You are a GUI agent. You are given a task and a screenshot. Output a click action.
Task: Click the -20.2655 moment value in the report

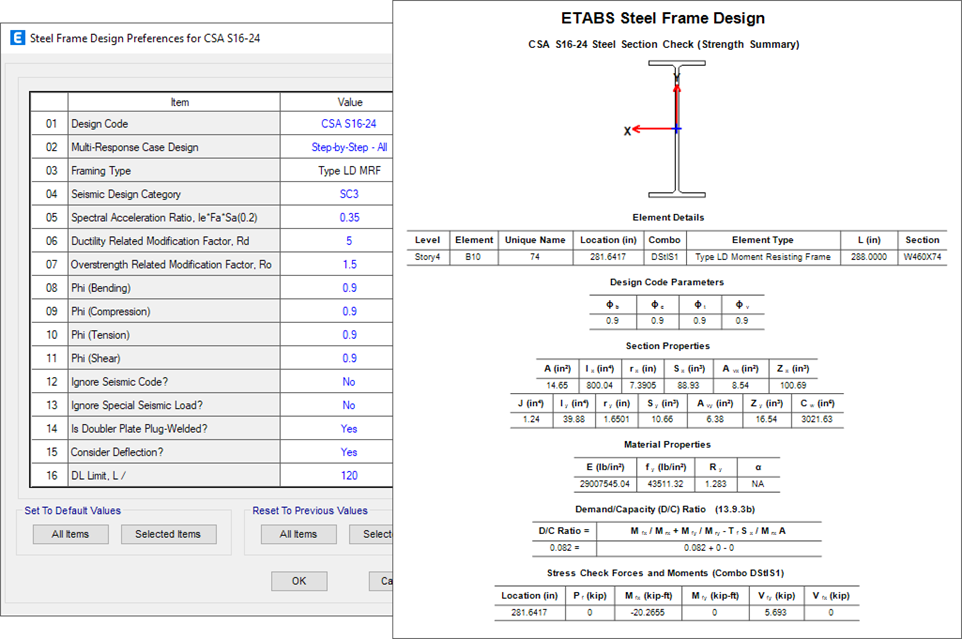(x=648, y=612)
